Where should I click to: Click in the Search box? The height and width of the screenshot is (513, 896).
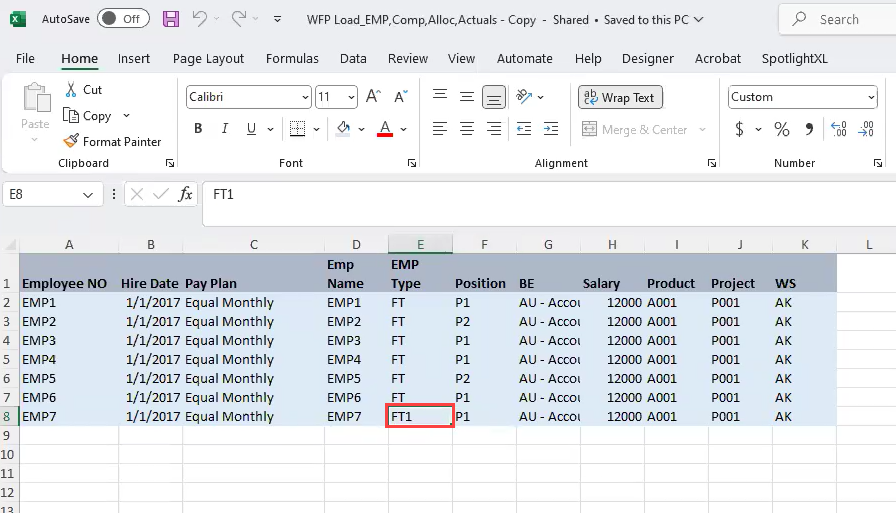click(839, 19)
